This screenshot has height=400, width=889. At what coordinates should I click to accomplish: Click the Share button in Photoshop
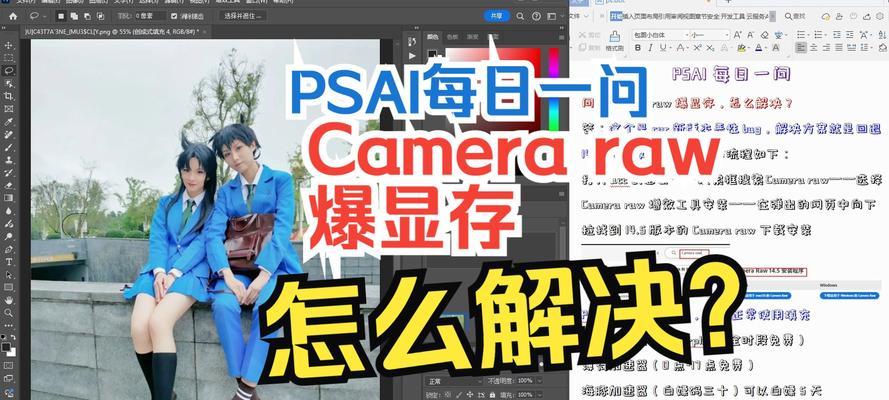(497, 16)
